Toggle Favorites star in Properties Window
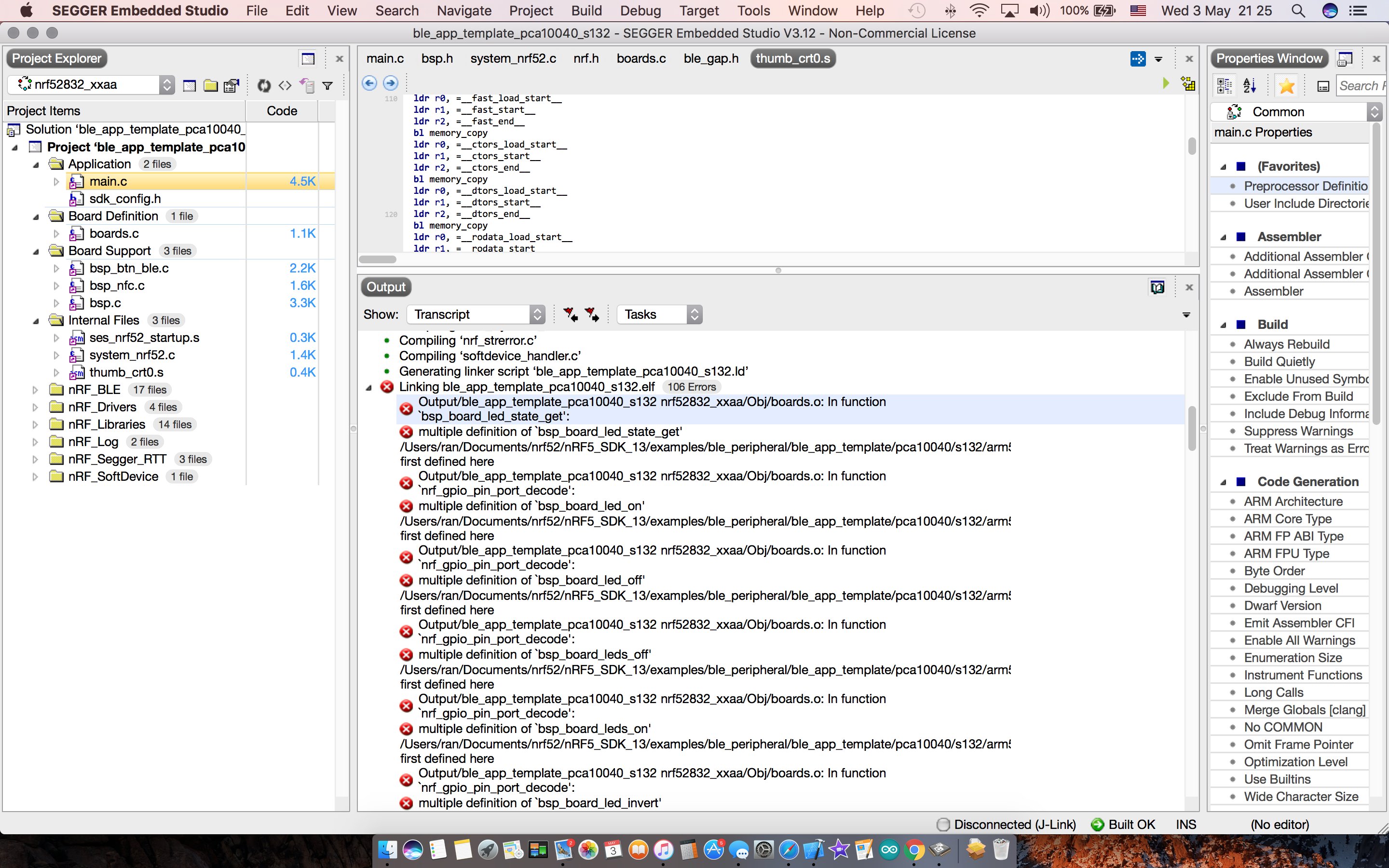This screenshot has height=868, width=1389. [1287, 86]
